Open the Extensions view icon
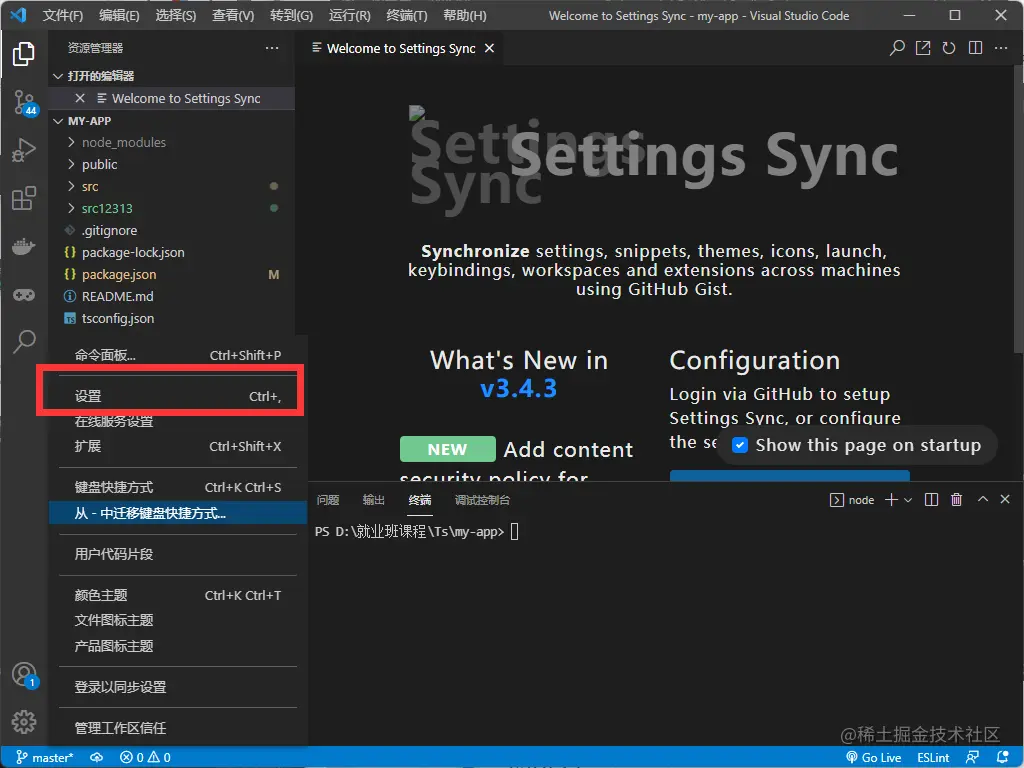This screenshot has width=1024, height=768. [24, 198]
